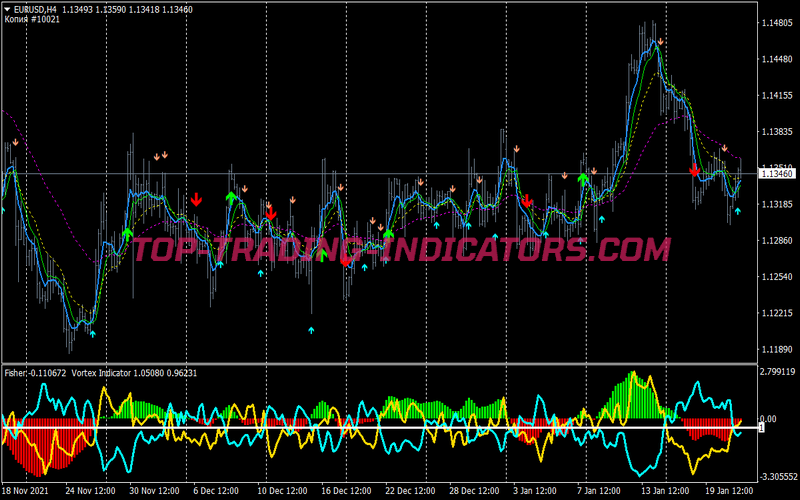Click time axis label 6 Dec 12:00
The width and height of the screenshot is (800, 500).
coord(216,491)
